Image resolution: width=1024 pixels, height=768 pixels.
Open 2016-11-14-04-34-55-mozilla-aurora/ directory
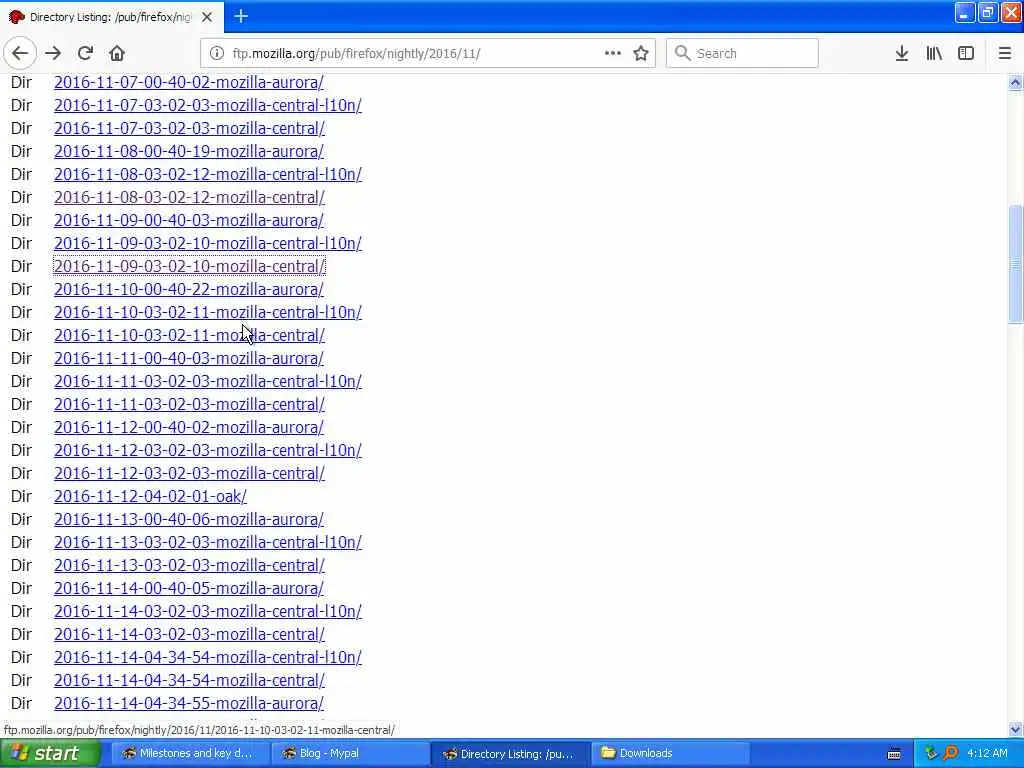pyautogui.click(x=189, y=703)
